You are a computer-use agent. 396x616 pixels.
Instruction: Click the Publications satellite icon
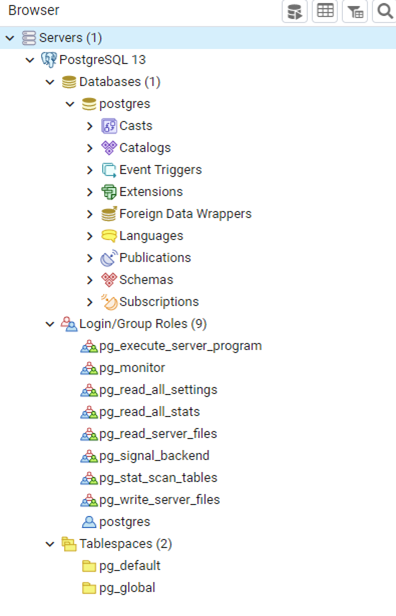[109, 258]
